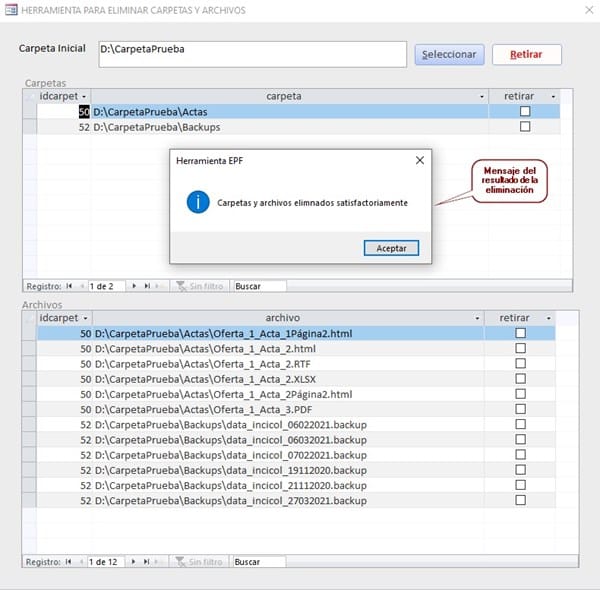
Task: Click the Seleccionar button
Action: click(449, 54)
